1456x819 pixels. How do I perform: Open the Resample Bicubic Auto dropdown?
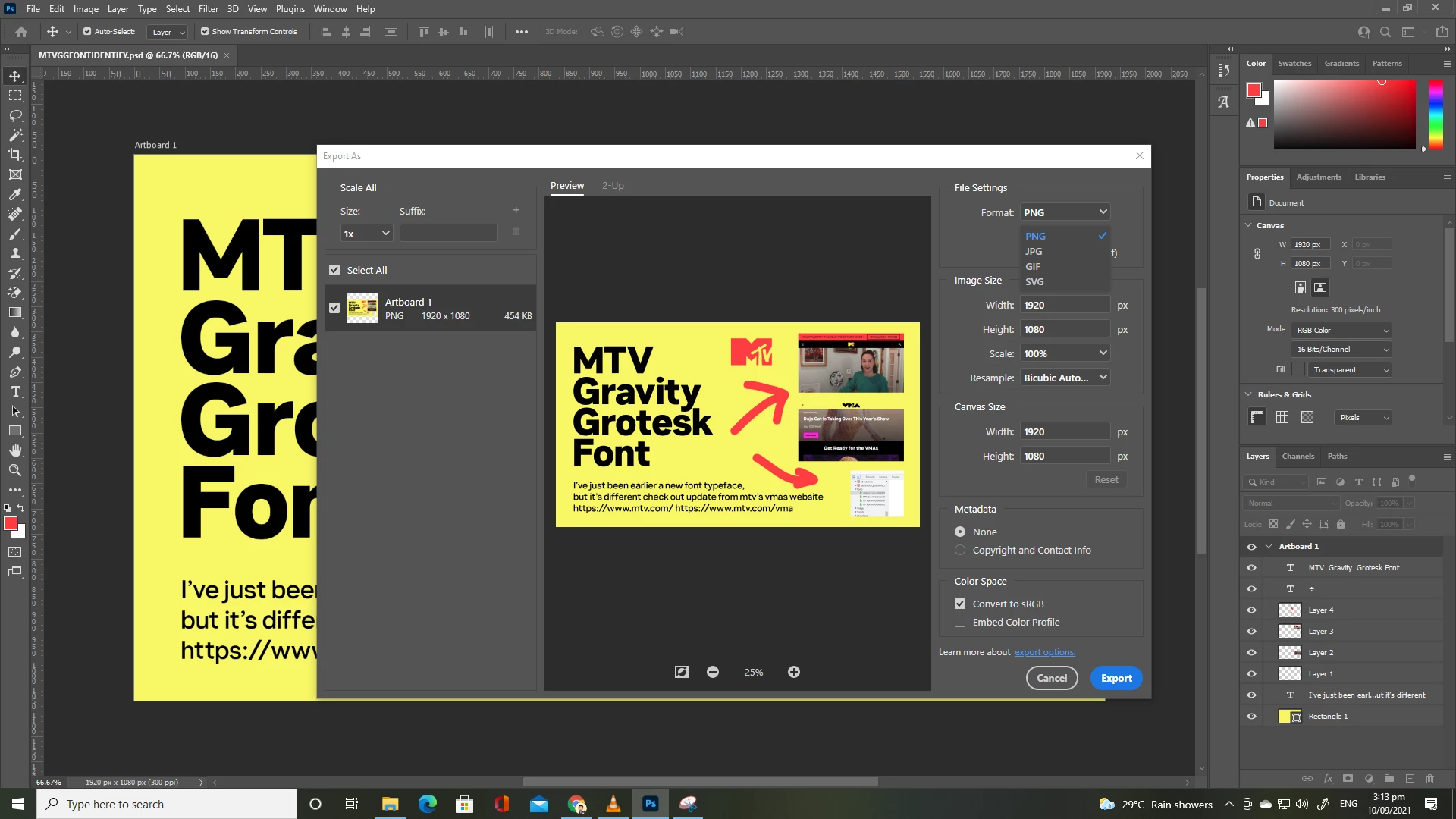click(1065, 378)
